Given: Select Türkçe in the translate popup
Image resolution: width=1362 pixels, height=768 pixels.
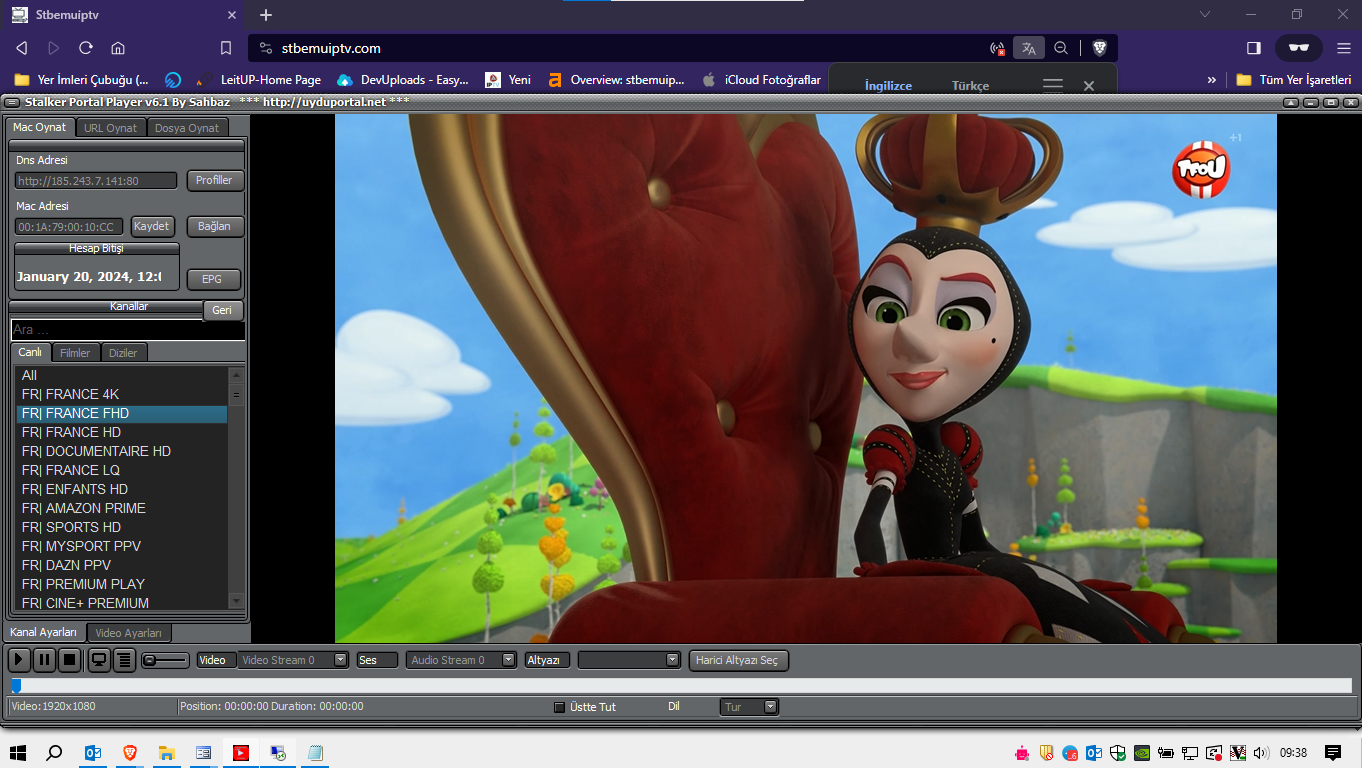Looking at the screenshot, I should [x=970, y=86].
